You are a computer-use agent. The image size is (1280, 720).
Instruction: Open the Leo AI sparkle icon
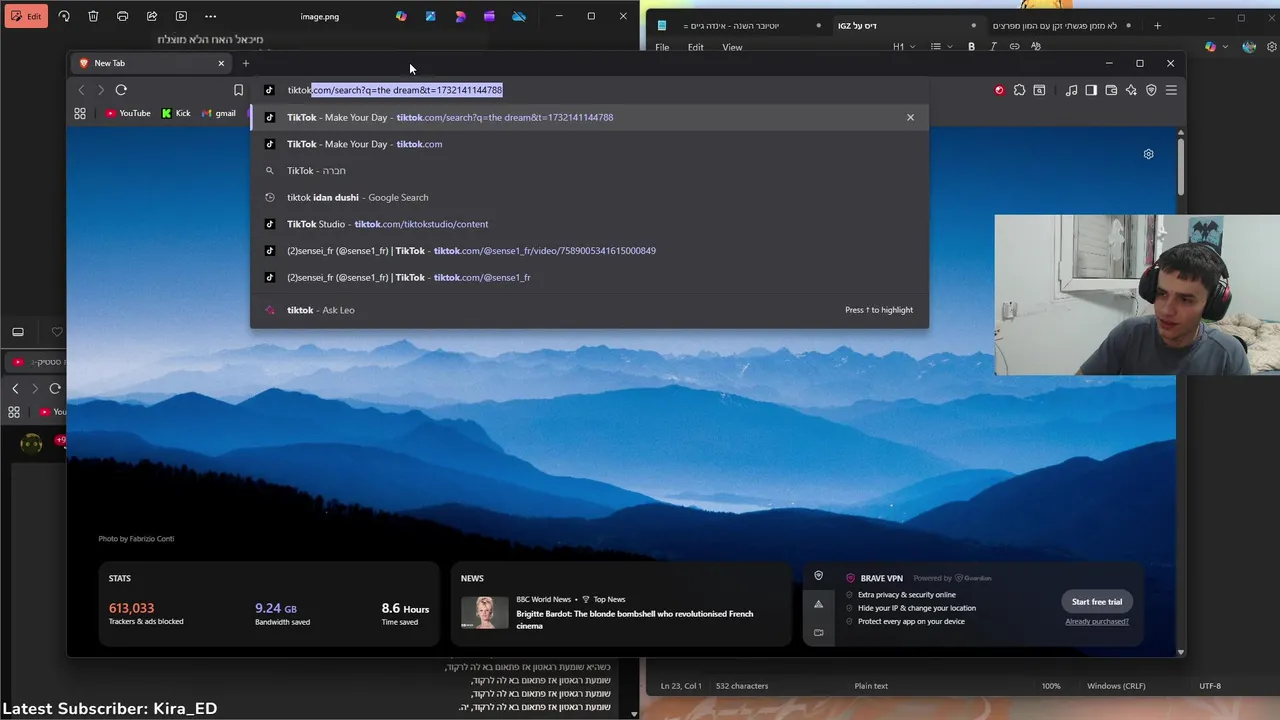click(1131, 90)
